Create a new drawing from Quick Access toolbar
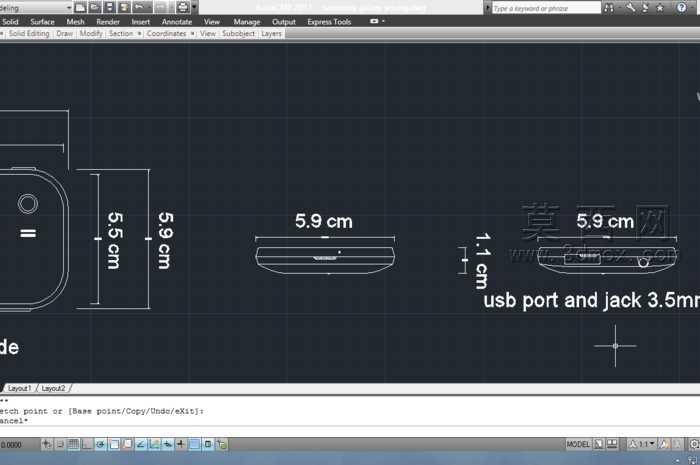 tap(80, 7)
